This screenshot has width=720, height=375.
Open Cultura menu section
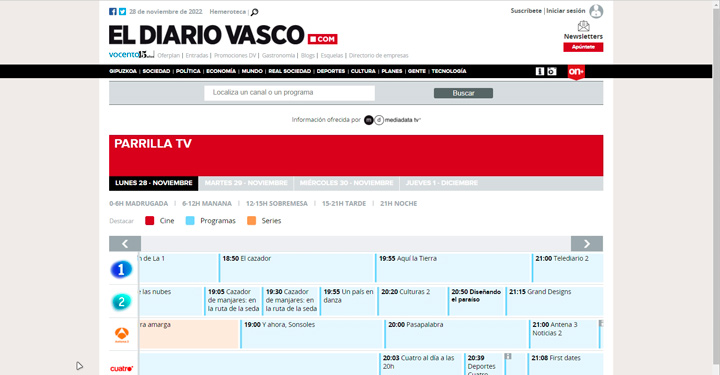[x=363, y=71]
